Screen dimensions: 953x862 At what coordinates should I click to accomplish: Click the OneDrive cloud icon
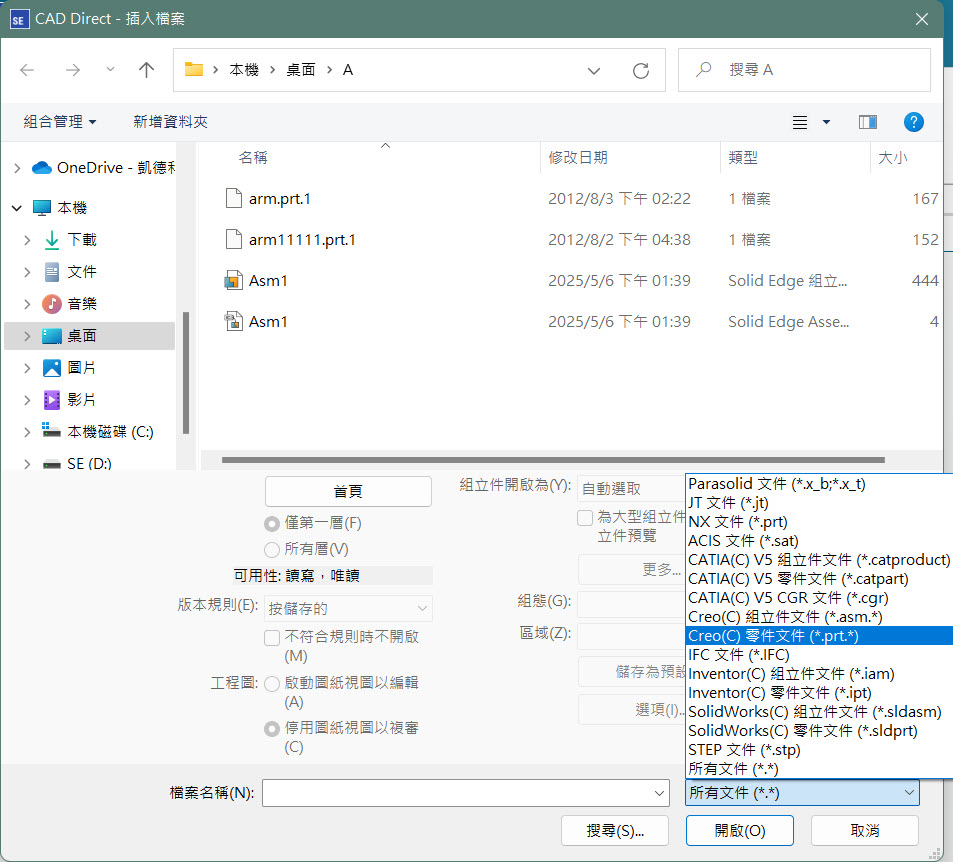[41, 168]
